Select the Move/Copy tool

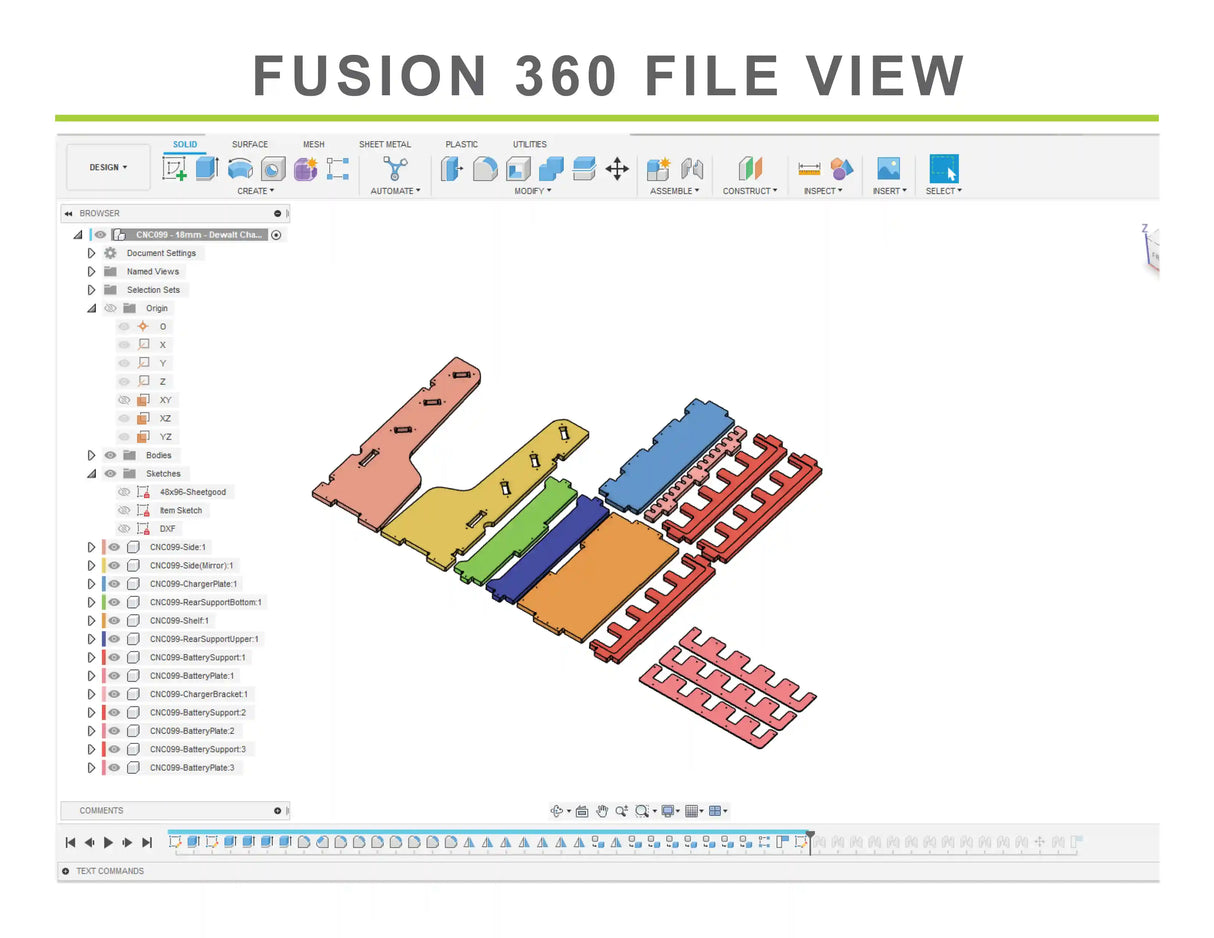tap(617, 168)
